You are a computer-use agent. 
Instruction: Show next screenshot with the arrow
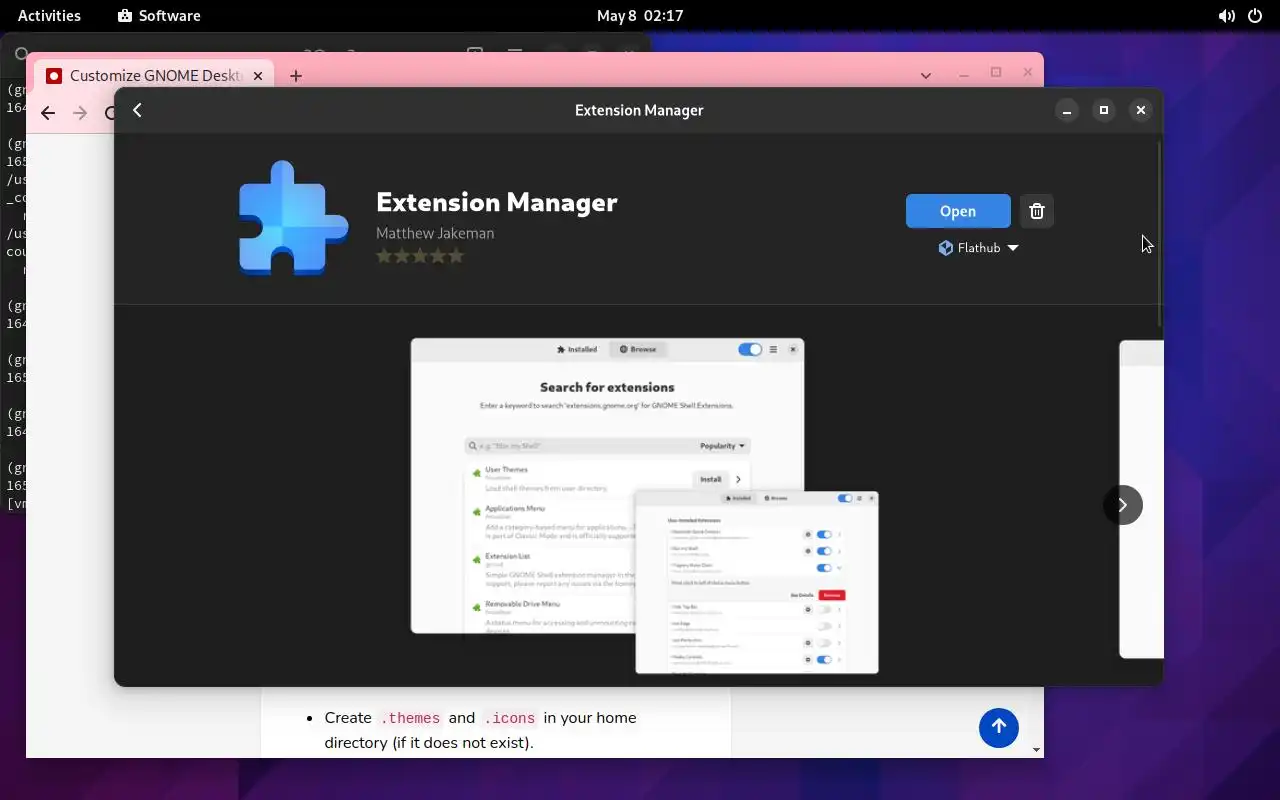pyautogui.click(x=1122, y=505)
